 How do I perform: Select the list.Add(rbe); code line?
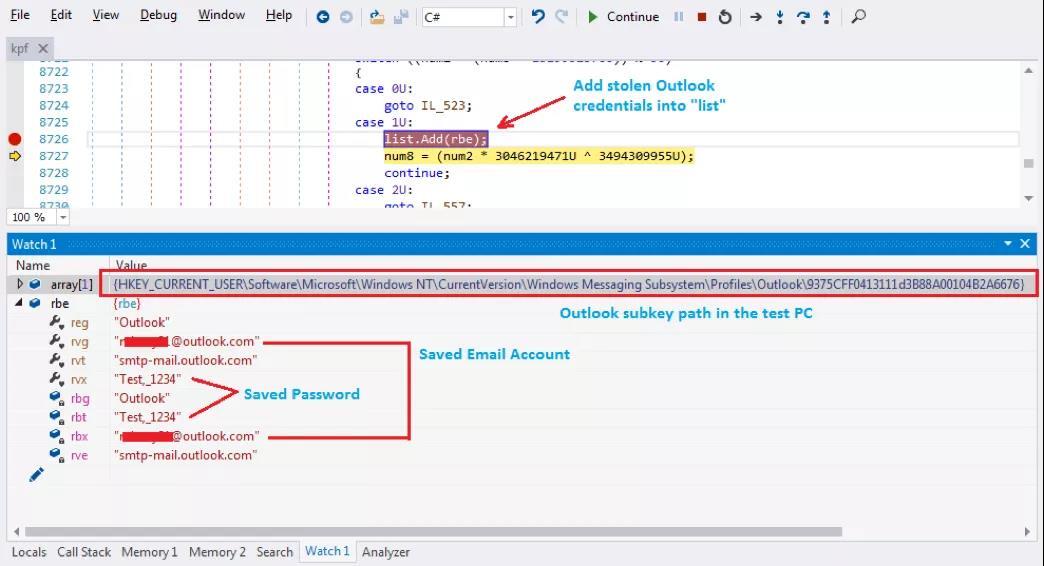(435, 139)
